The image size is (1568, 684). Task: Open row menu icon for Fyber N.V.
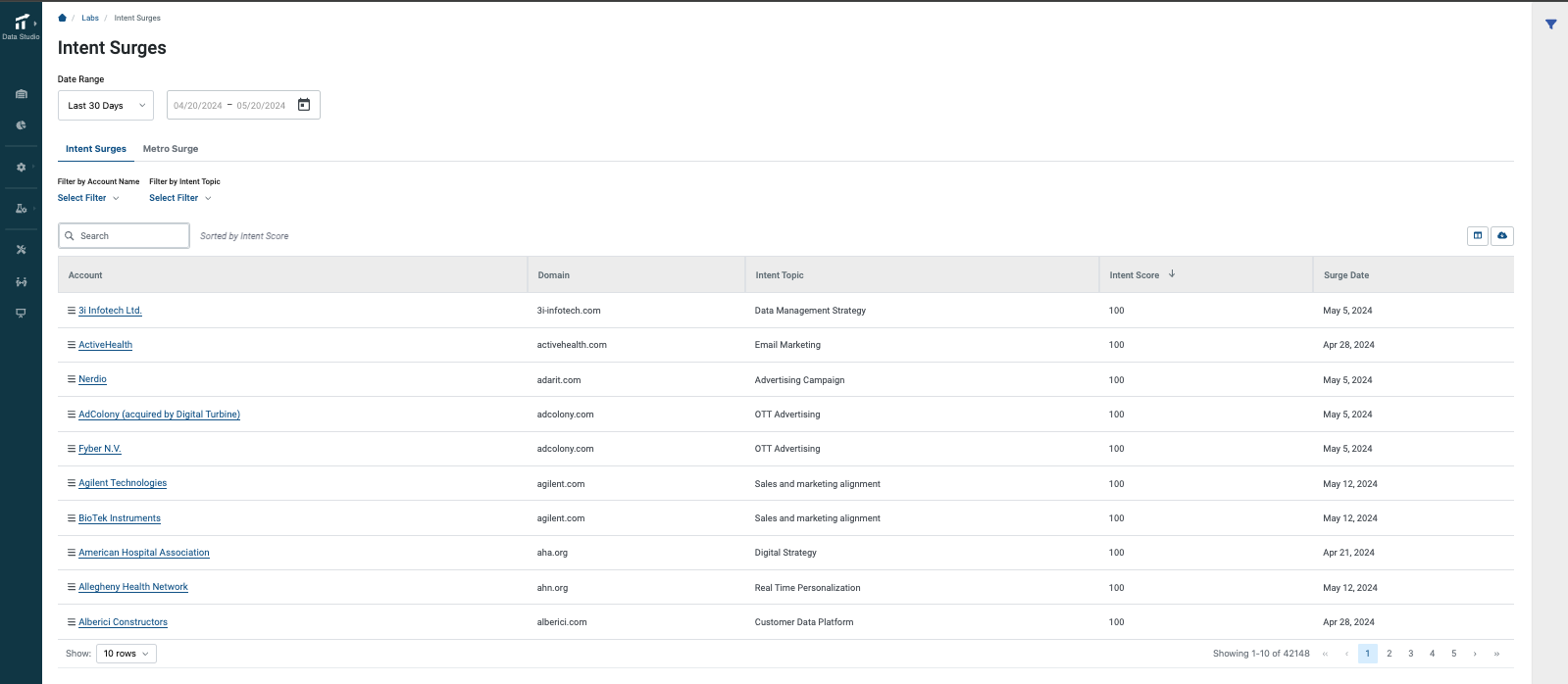click(x=72, y=449)
